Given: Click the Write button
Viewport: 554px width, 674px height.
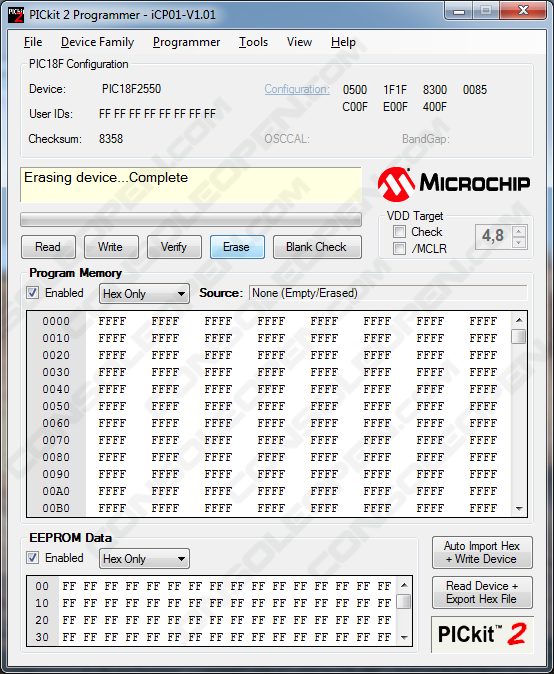Looking at the screenshot, I should (x=111, y=247).
